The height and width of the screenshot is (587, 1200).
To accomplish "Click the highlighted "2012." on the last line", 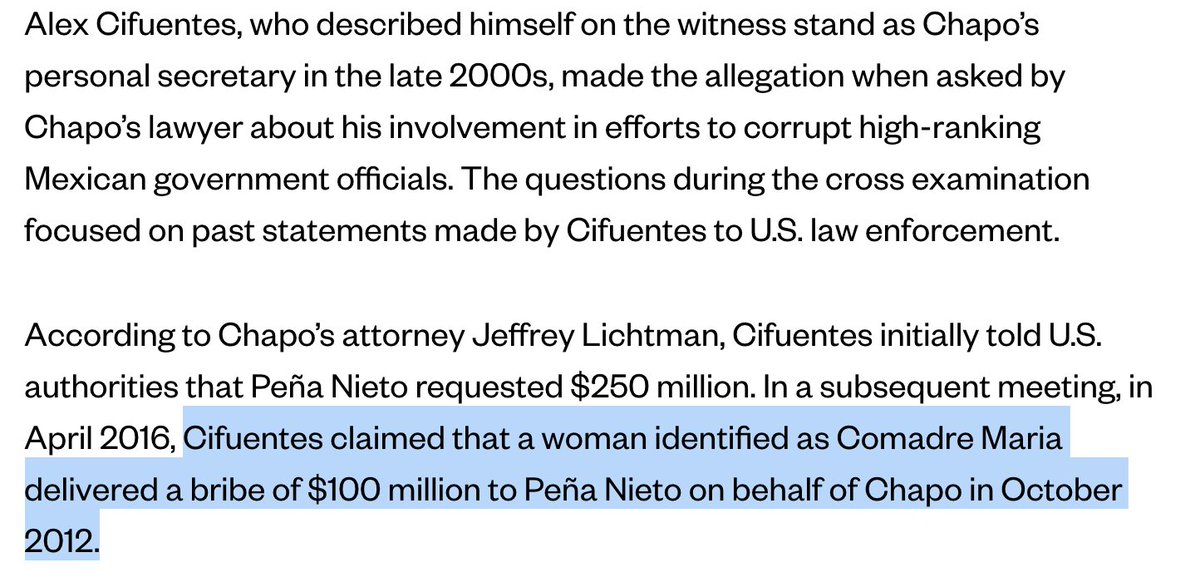I will [x=62, y=540].
